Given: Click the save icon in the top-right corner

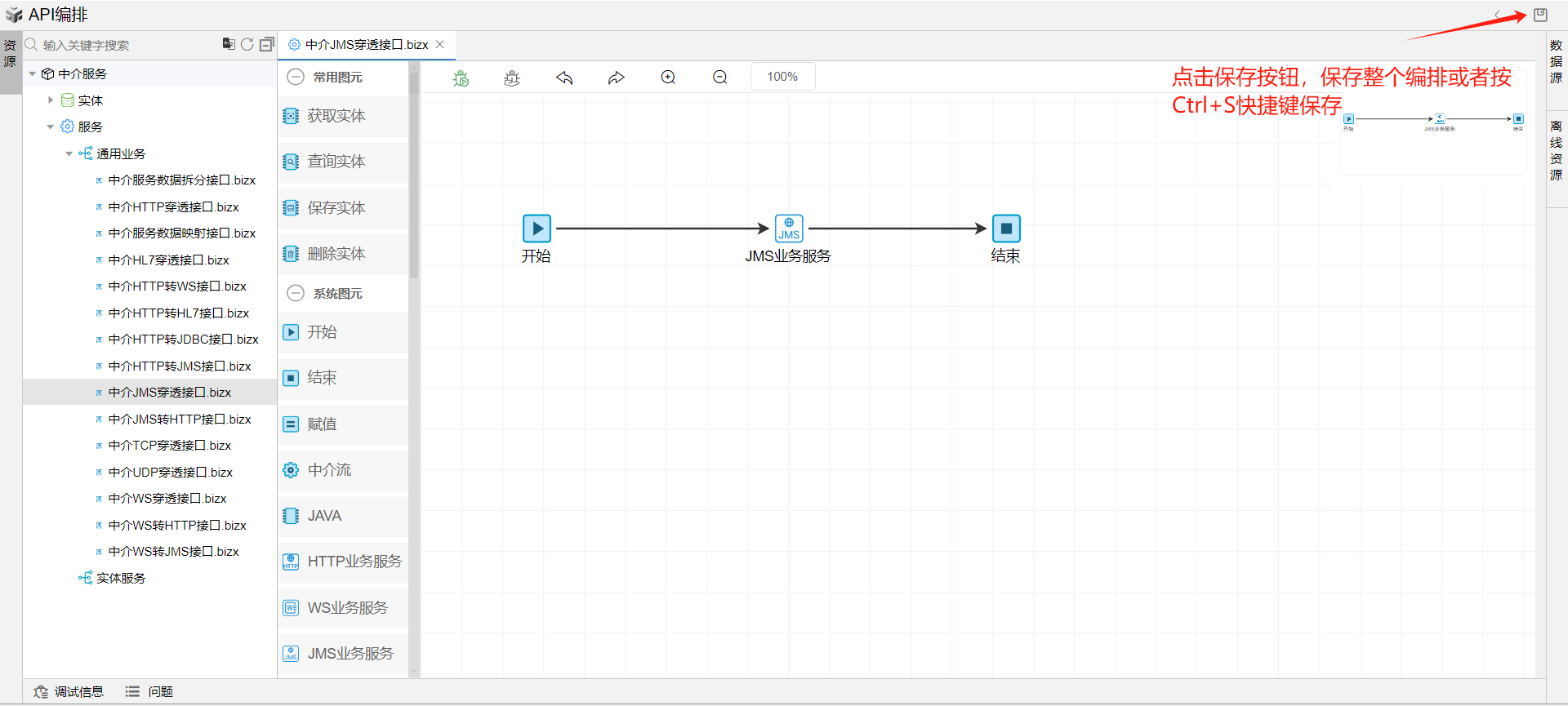Looking at the screenshot, I should click(1540, 15).
